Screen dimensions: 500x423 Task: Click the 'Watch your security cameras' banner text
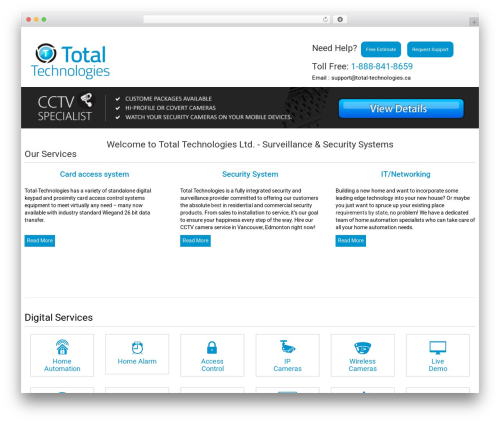[x=208, y=117]
